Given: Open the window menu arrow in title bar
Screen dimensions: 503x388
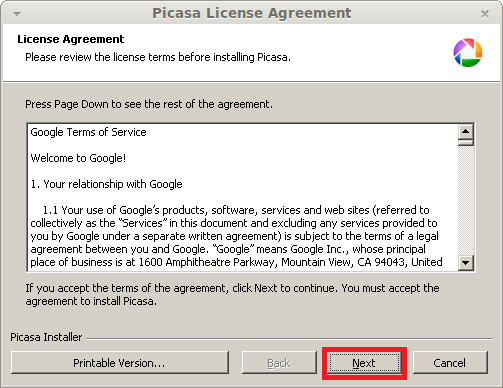Looking at the screenshot, I should coord(17,14).
